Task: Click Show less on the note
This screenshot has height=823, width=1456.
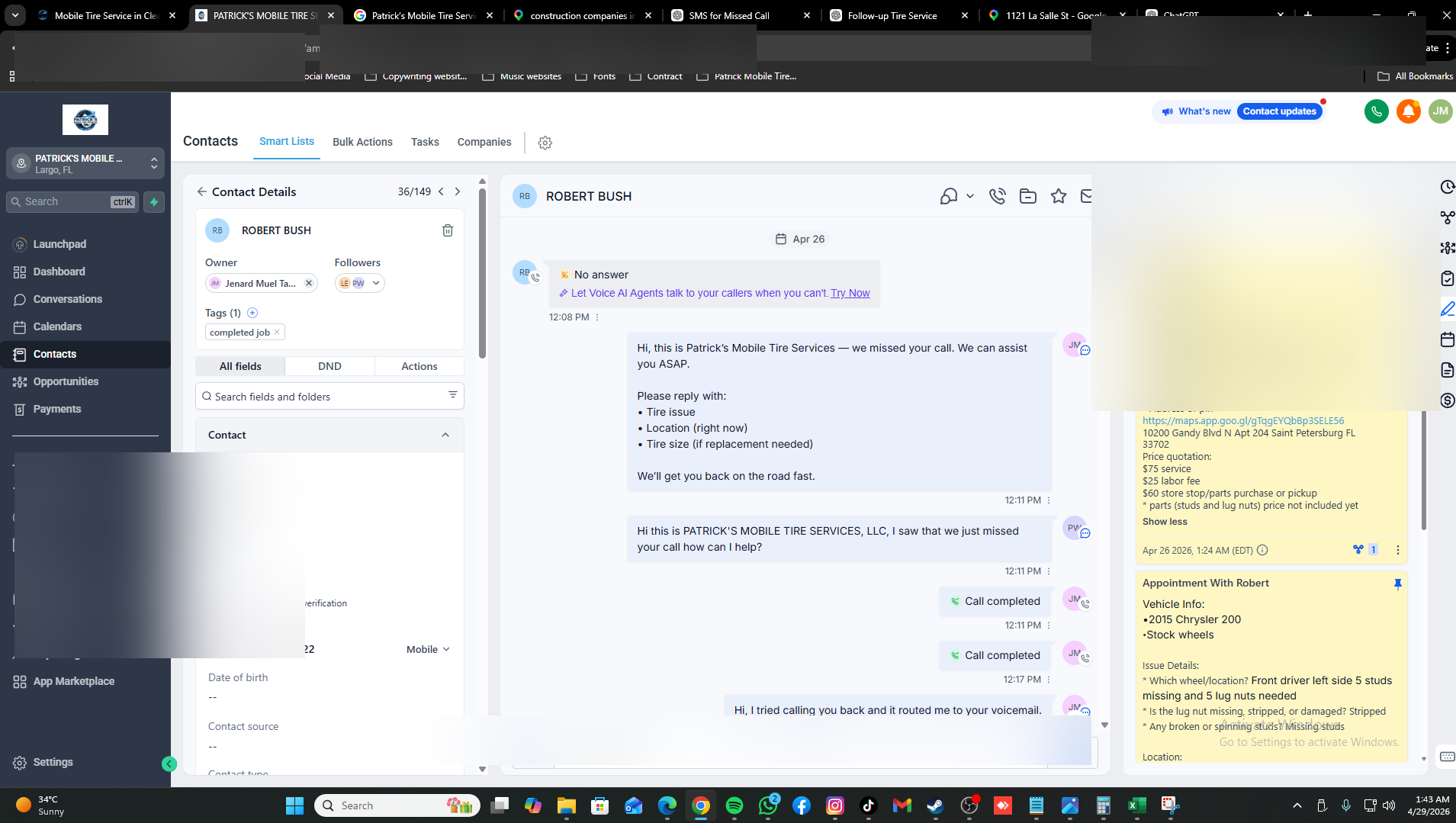Action: pyautogui.click(x=1165, y=522)
